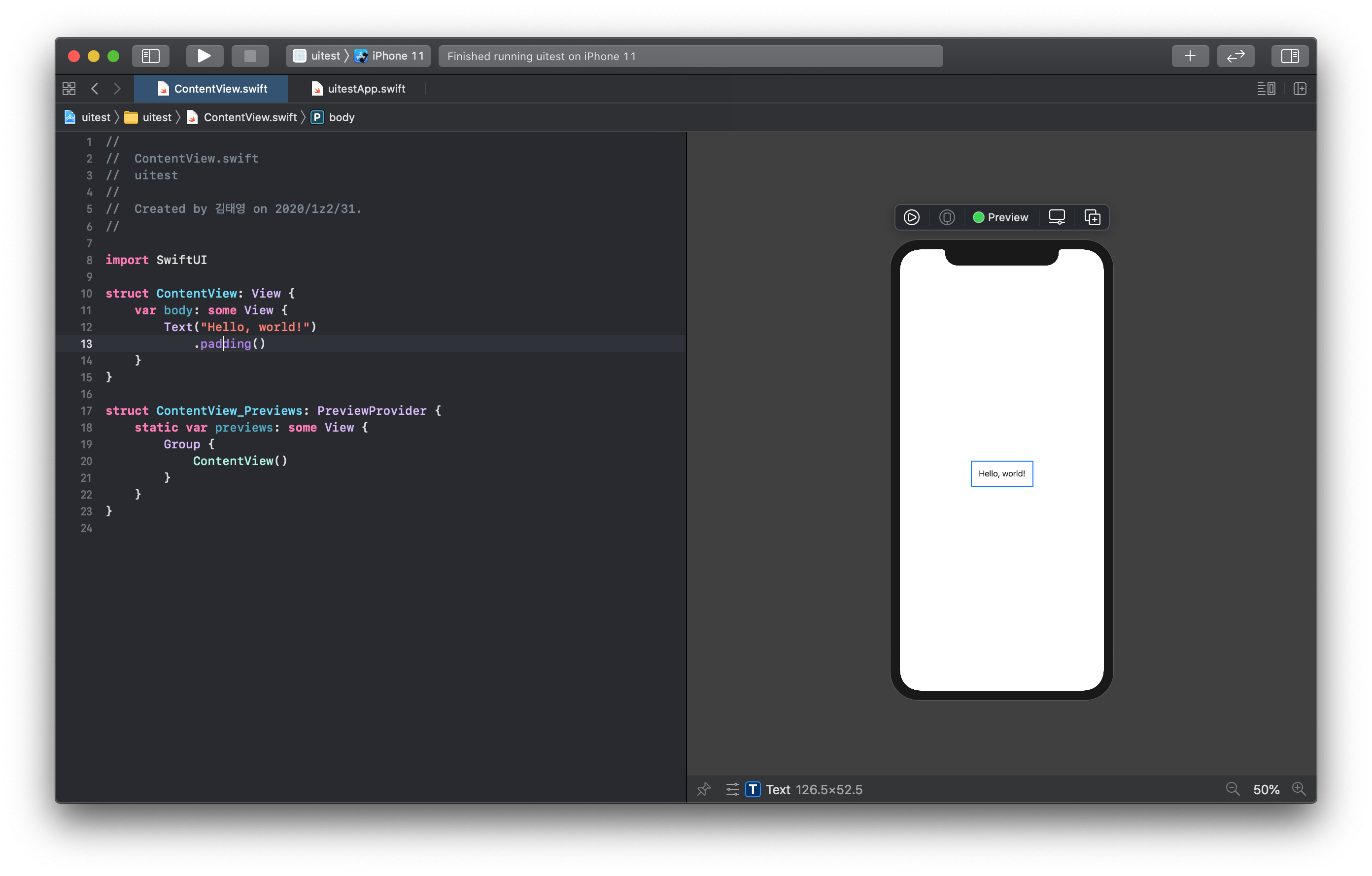Add an editor on the right
The image size is (1372, 876).
tap(1300, 89)
